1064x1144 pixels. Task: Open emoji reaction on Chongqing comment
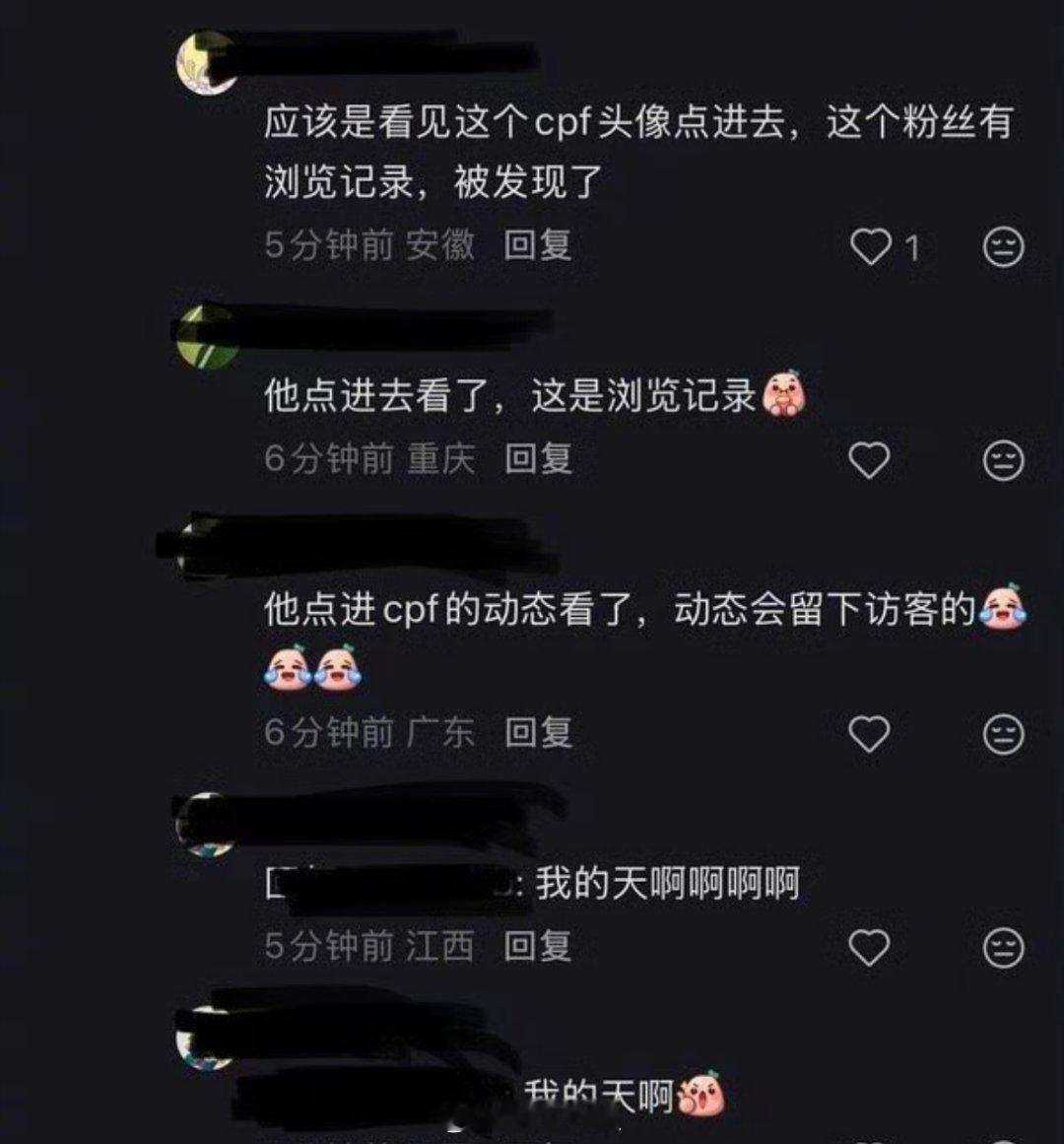pyautogui.click(x=1004, y=460)
